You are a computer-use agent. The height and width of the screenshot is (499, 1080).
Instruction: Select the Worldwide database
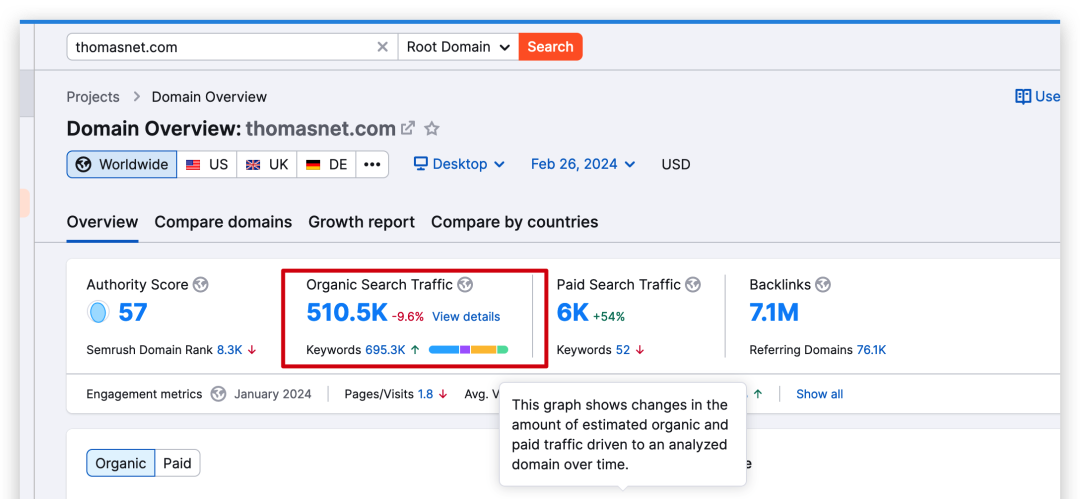(122, 165)
